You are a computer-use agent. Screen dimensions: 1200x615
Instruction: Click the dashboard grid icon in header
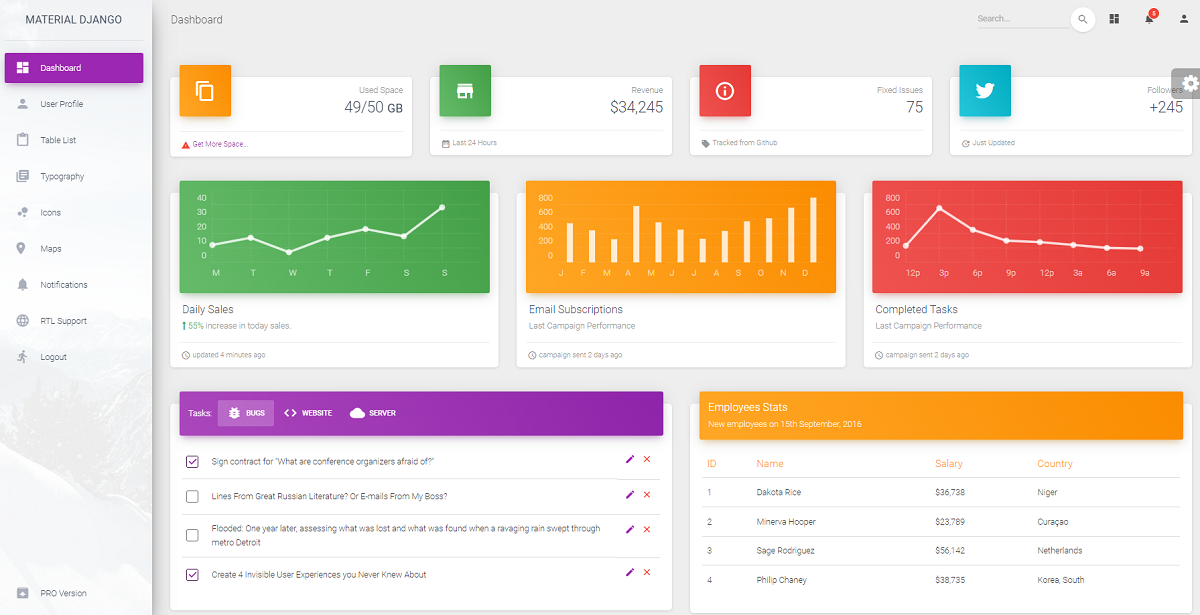click(x=1115, y=19)
